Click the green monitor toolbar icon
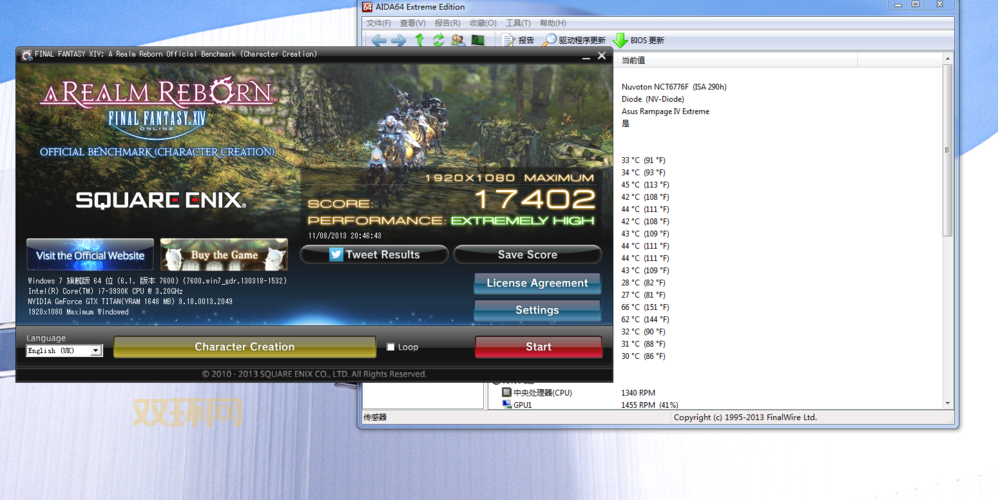 click(x=477, y=40)
